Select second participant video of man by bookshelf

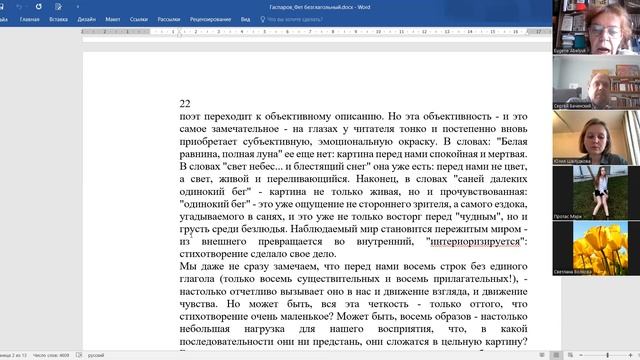(x=596, y=83)
